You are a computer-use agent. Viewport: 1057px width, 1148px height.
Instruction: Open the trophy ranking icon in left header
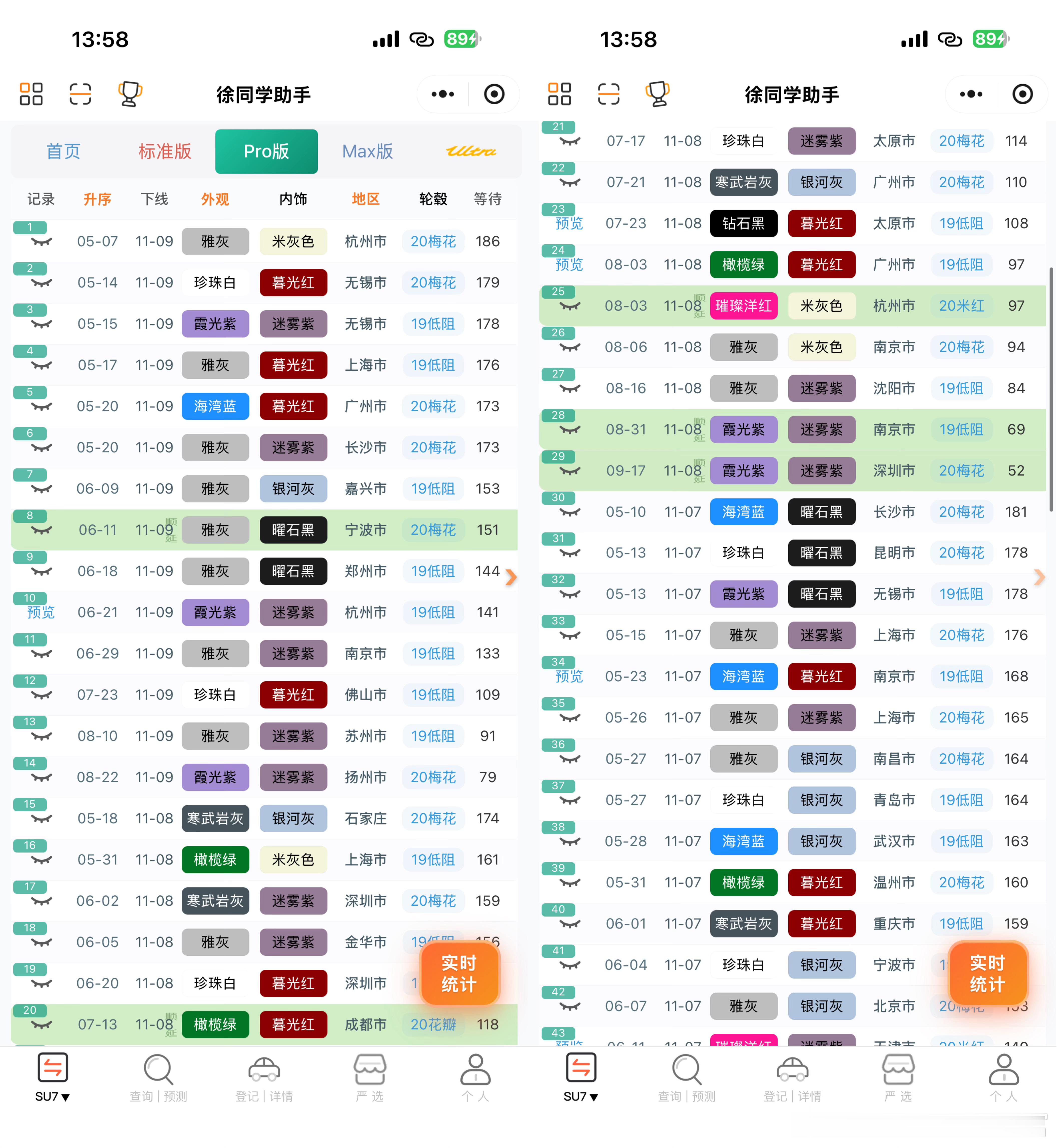coord(130,94)
